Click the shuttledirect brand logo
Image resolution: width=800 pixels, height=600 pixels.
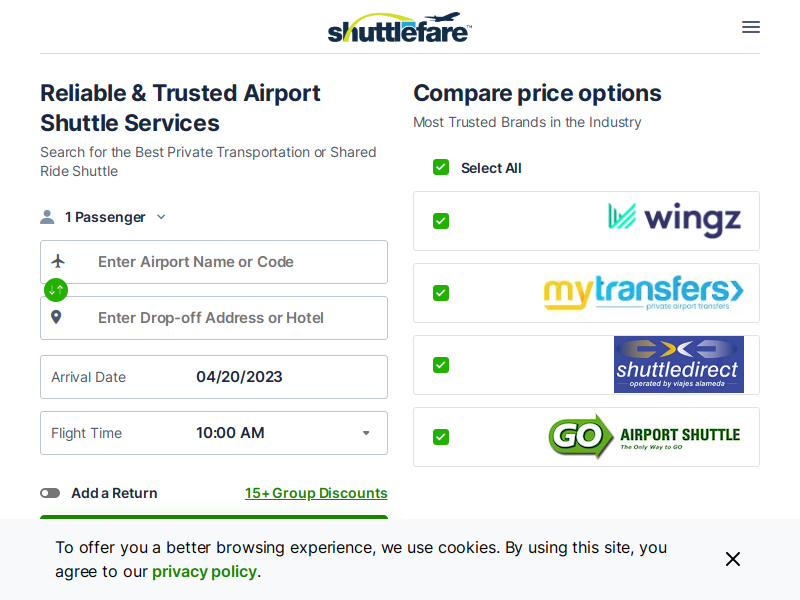(x=679, y=364)
